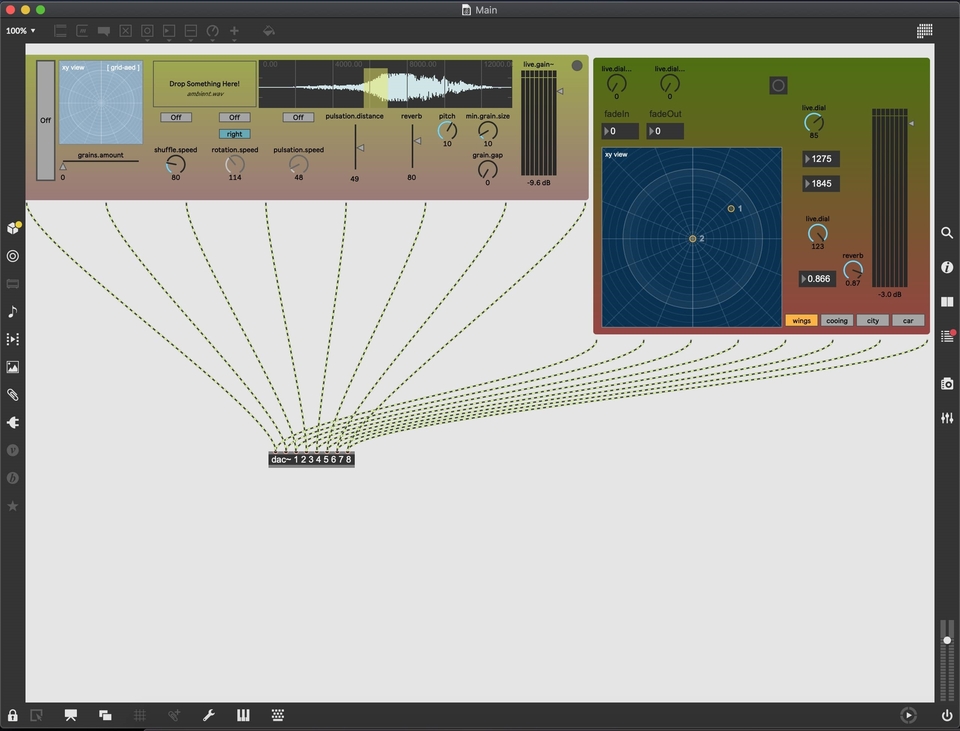Add a new object box from toolbar
Viewport: 960px width, 731px height.
(x=60, y=31)
